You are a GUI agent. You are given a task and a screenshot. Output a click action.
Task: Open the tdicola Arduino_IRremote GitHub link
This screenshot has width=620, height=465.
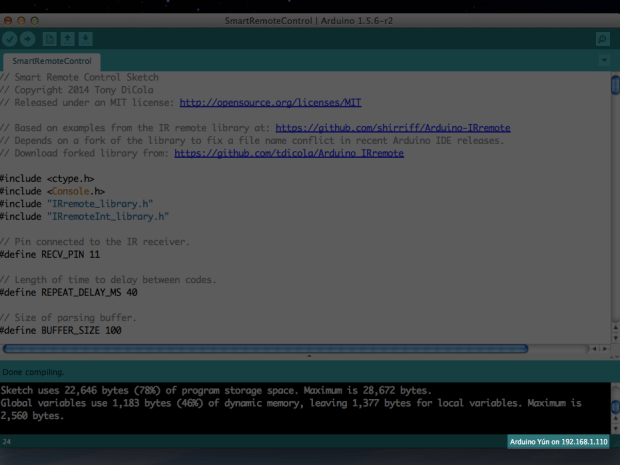pyautogui.click(x=289, y=153)
